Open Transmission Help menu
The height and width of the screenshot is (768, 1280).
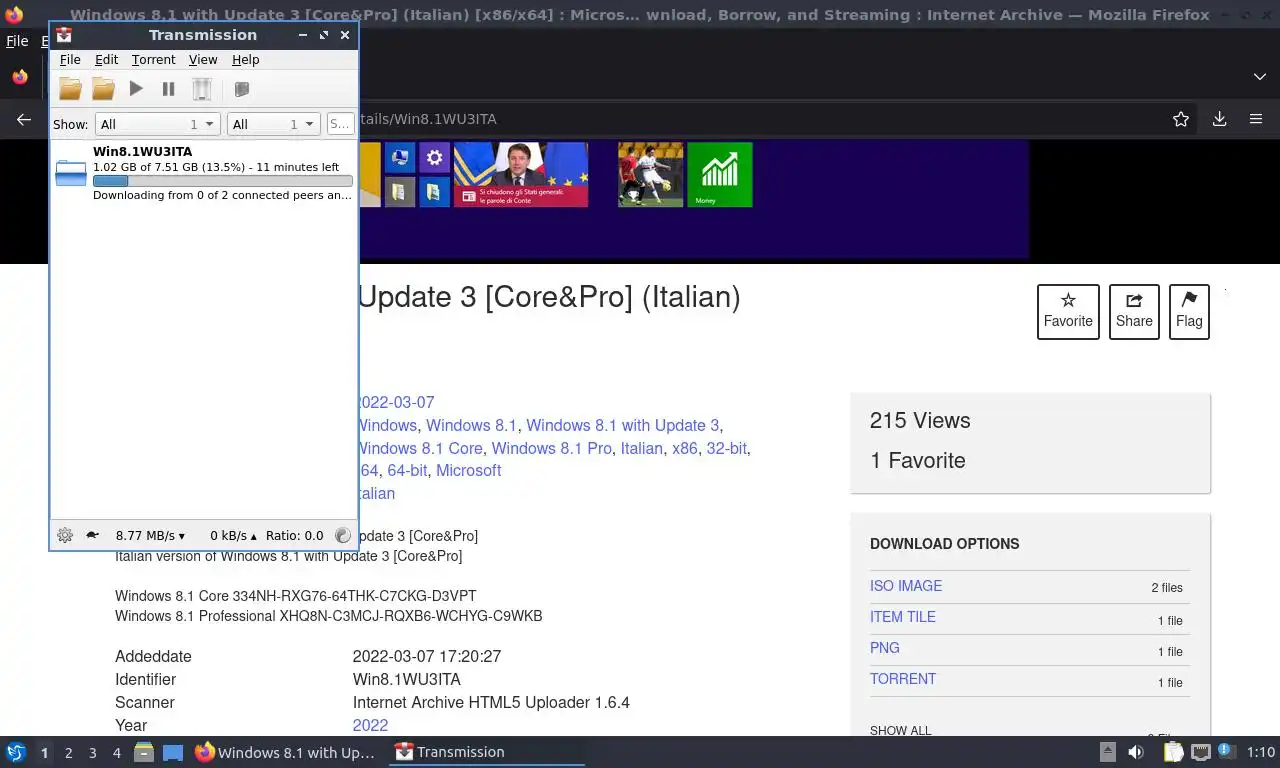(246, 60)
